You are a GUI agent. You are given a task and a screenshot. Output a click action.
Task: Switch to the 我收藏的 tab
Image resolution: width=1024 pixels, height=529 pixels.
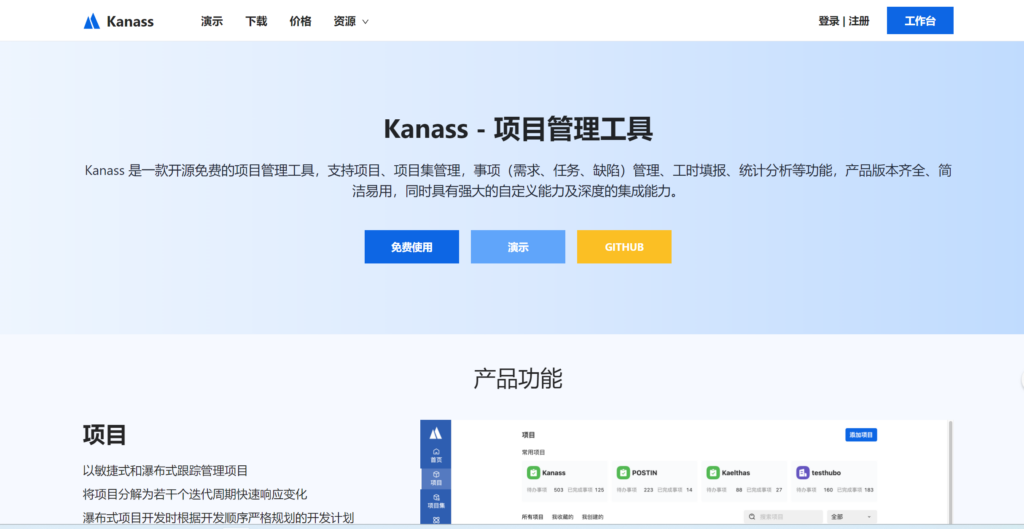coord(562,517)
